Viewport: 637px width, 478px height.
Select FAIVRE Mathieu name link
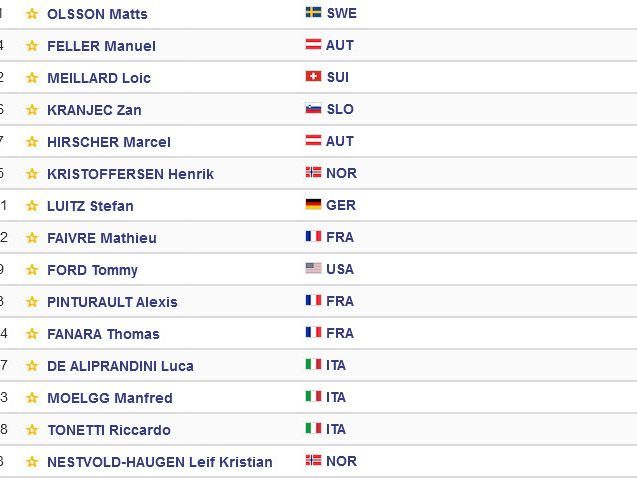coord(102,238)
